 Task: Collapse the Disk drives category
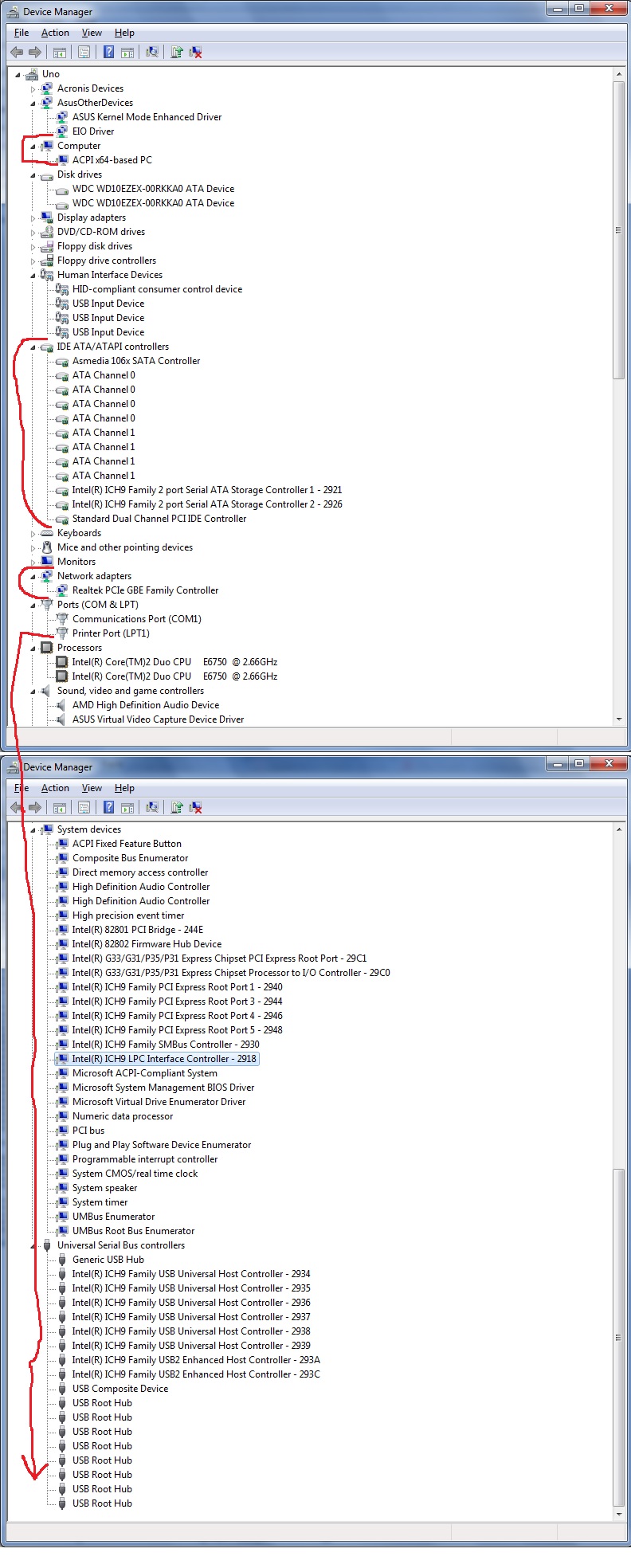pyautogui.click(x=33, y=175)
